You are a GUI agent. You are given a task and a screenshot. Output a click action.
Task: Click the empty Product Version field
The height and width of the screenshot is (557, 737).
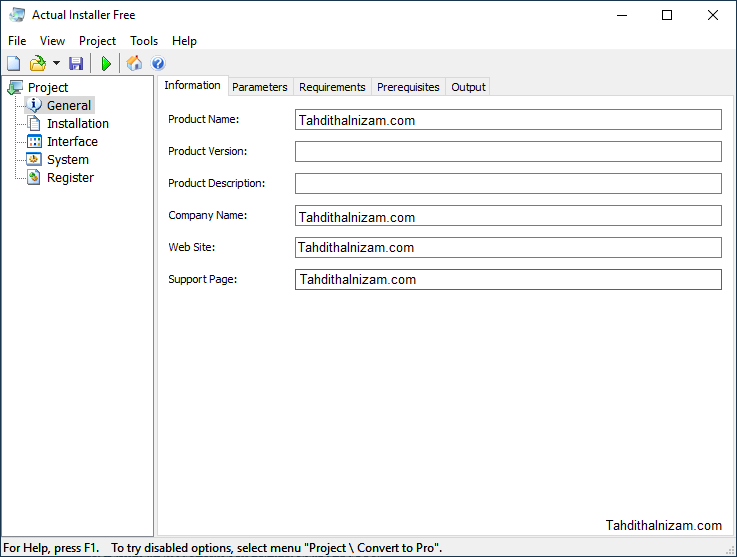(x=508, y=151)
